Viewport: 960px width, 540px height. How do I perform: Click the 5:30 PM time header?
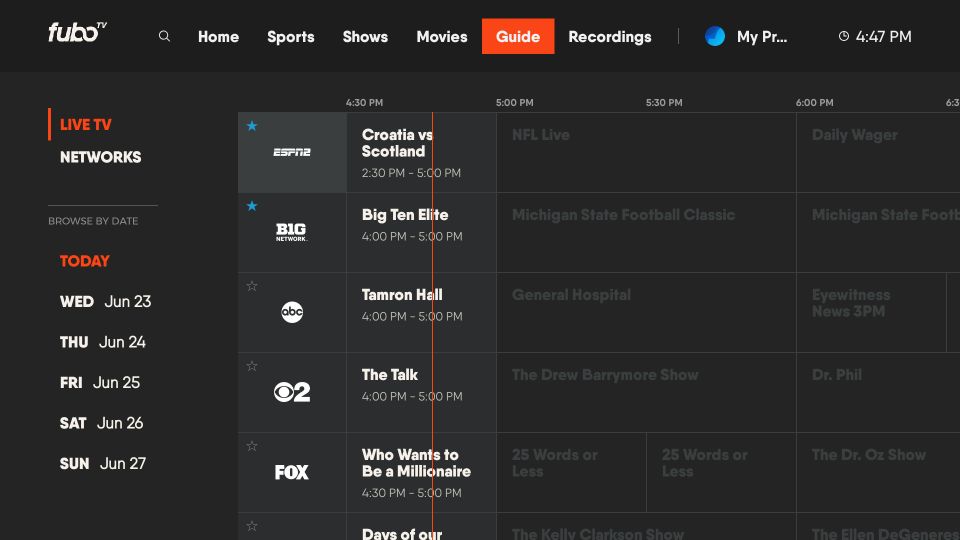[664, 102]
